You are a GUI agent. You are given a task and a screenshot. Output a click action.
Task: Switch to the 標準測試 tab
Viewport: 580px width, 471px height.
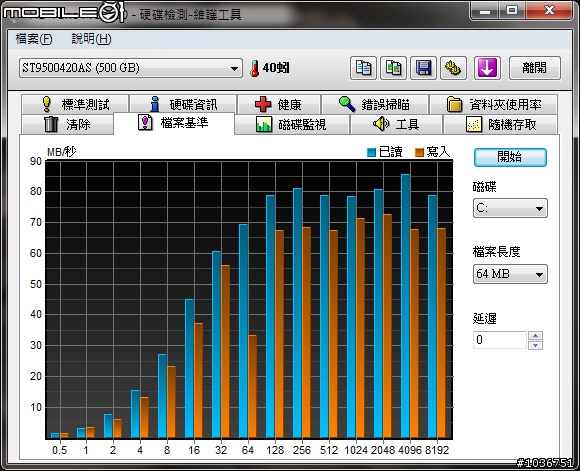(75, 105)
